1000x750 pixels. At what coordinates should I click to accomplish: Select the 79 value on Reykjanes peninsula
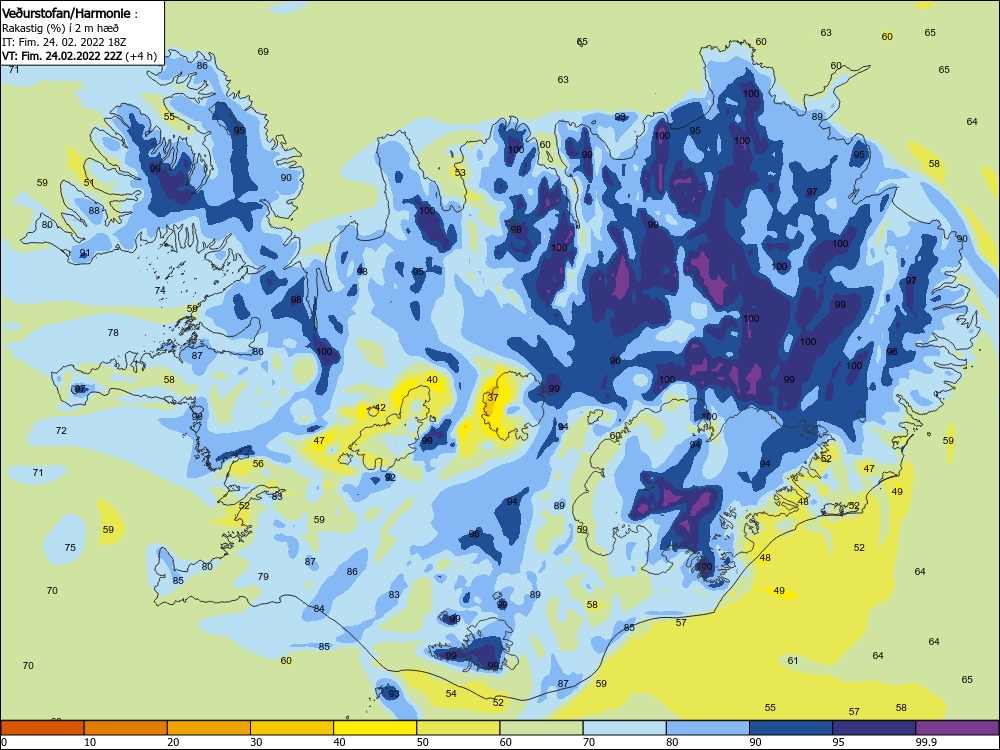[x=263, y=577]
